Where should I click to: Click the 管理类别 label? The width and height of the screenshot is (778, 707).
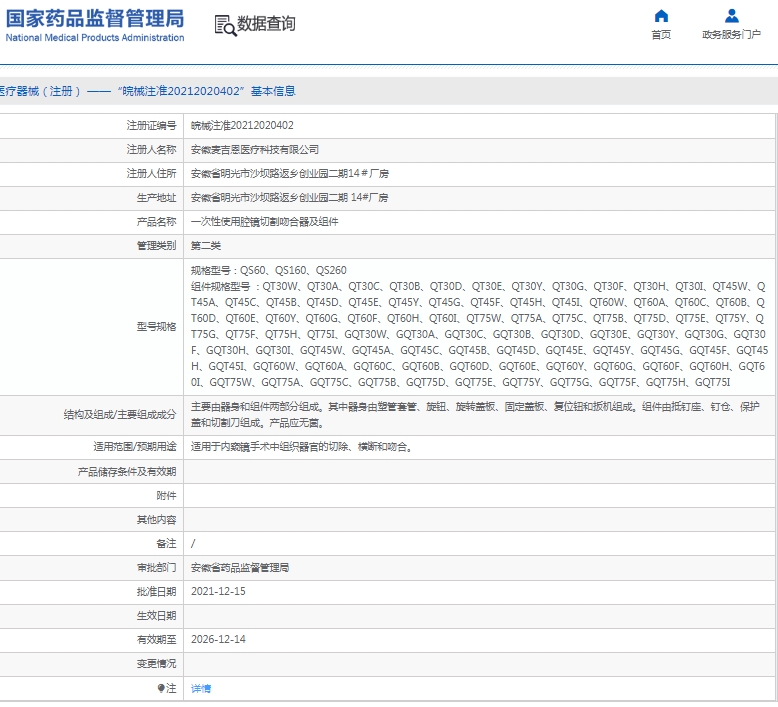[x=156, y=246]
